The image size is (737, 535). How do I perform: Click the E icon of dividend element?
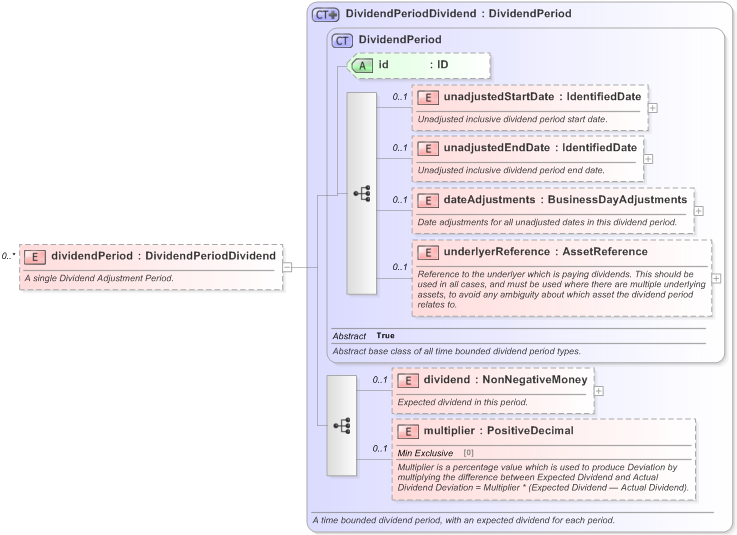(408, 381)
